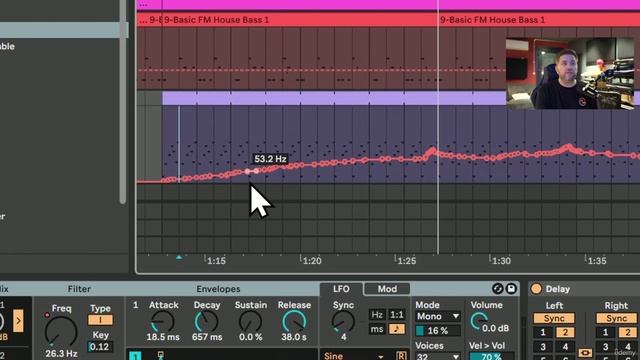Click the envelope loop marker icon
640x360 pixels.
point(160,356)
